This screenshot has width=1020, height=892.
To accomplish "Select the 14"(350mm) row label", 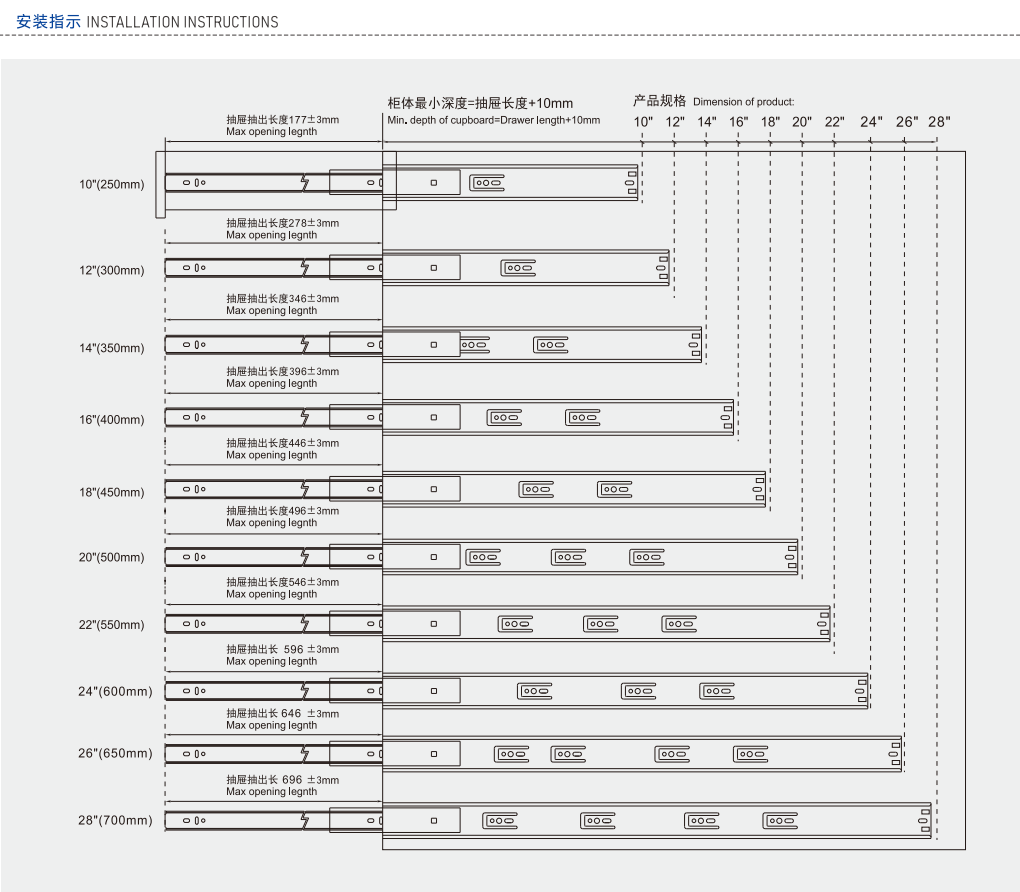I will pyautogui.click(x=112, y=348).
